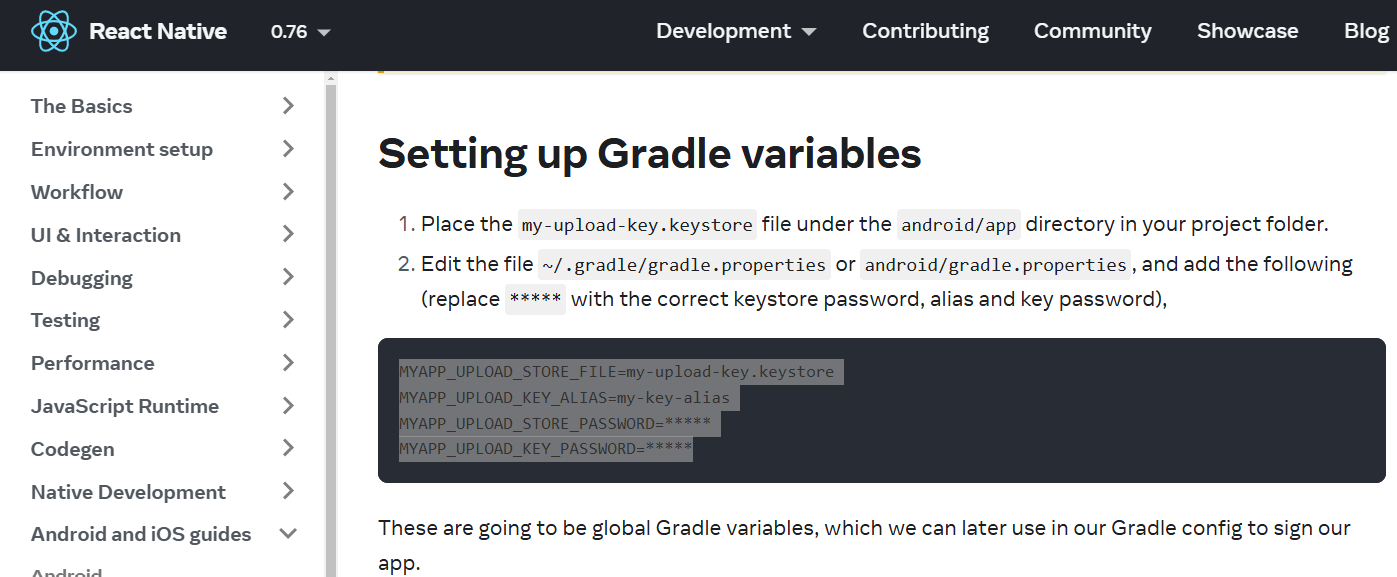Expand UI & Interaction chevron

[x=288, y=235]
